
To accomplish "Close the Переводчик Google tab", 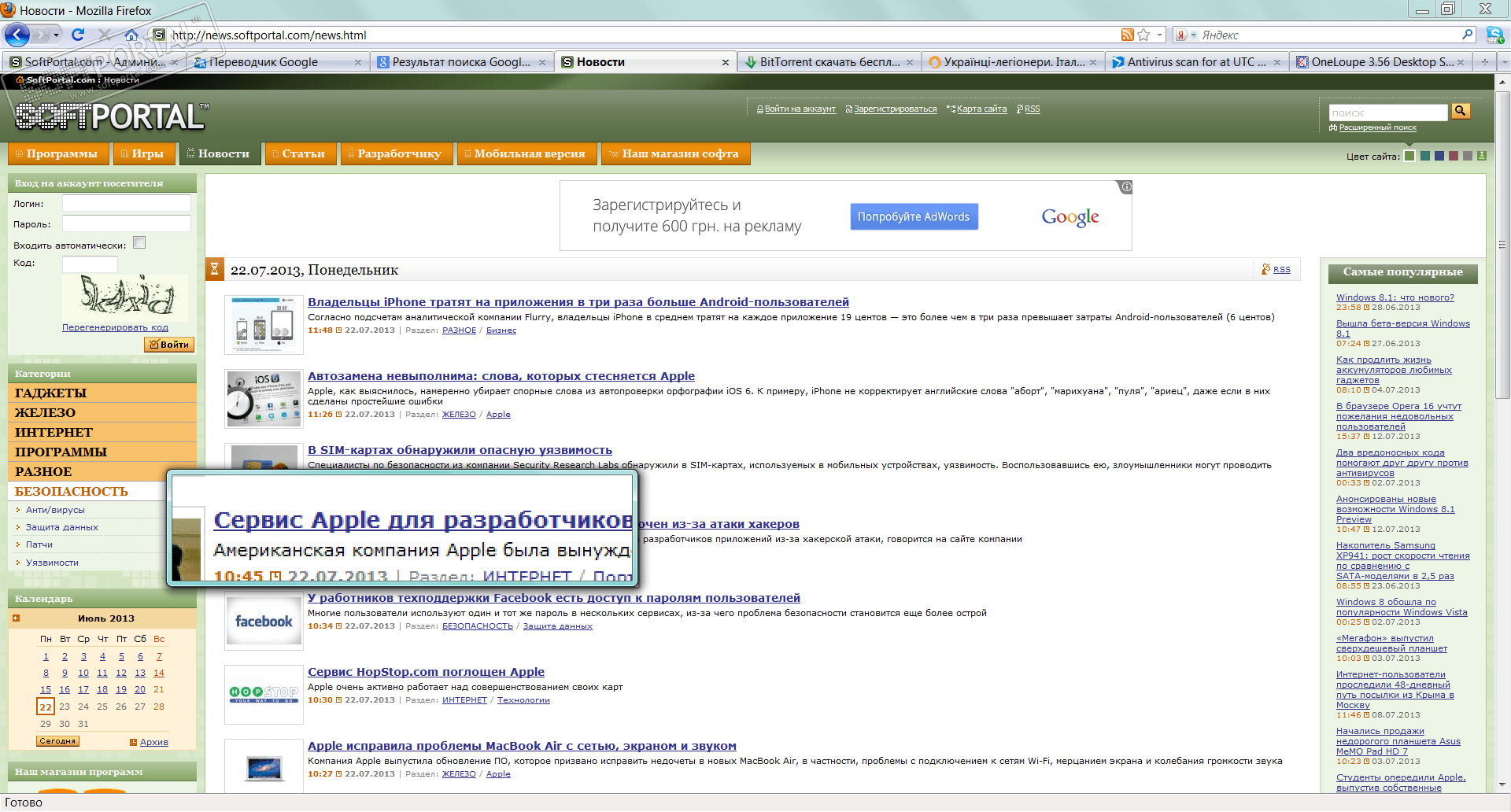I will [x=358, y=62].
